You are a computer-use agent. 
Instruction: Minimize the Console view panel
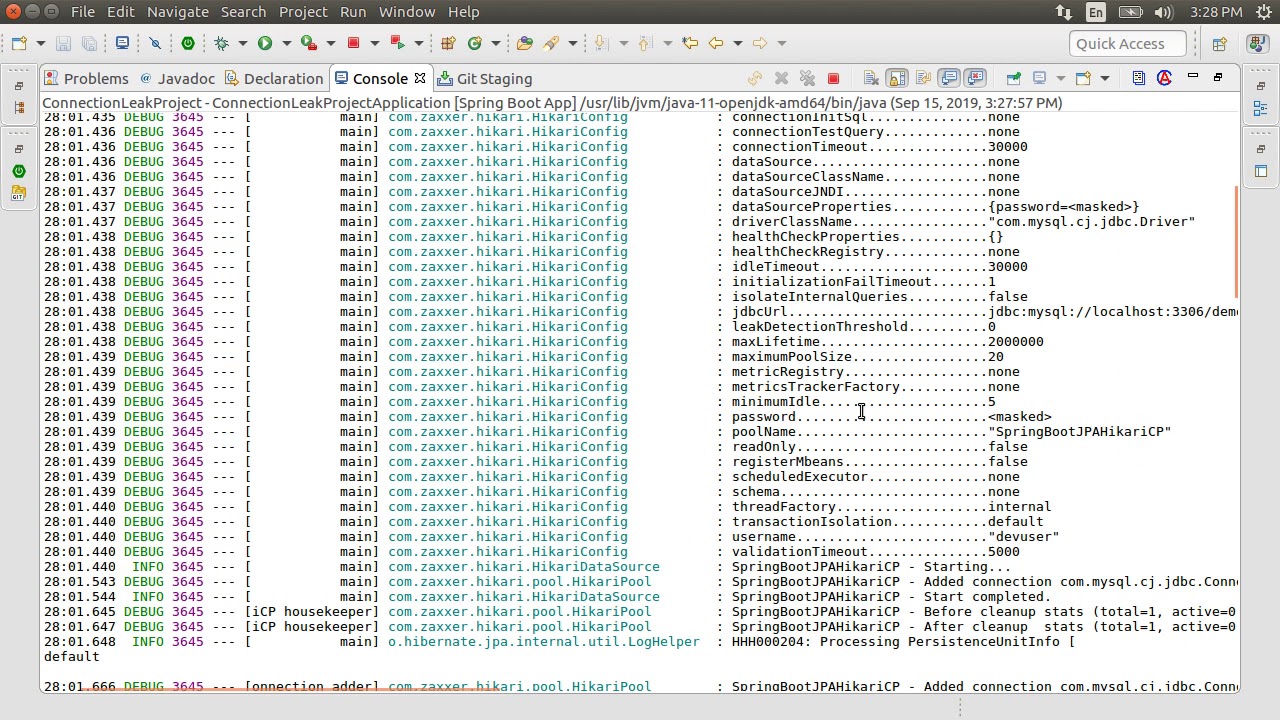1193,77
